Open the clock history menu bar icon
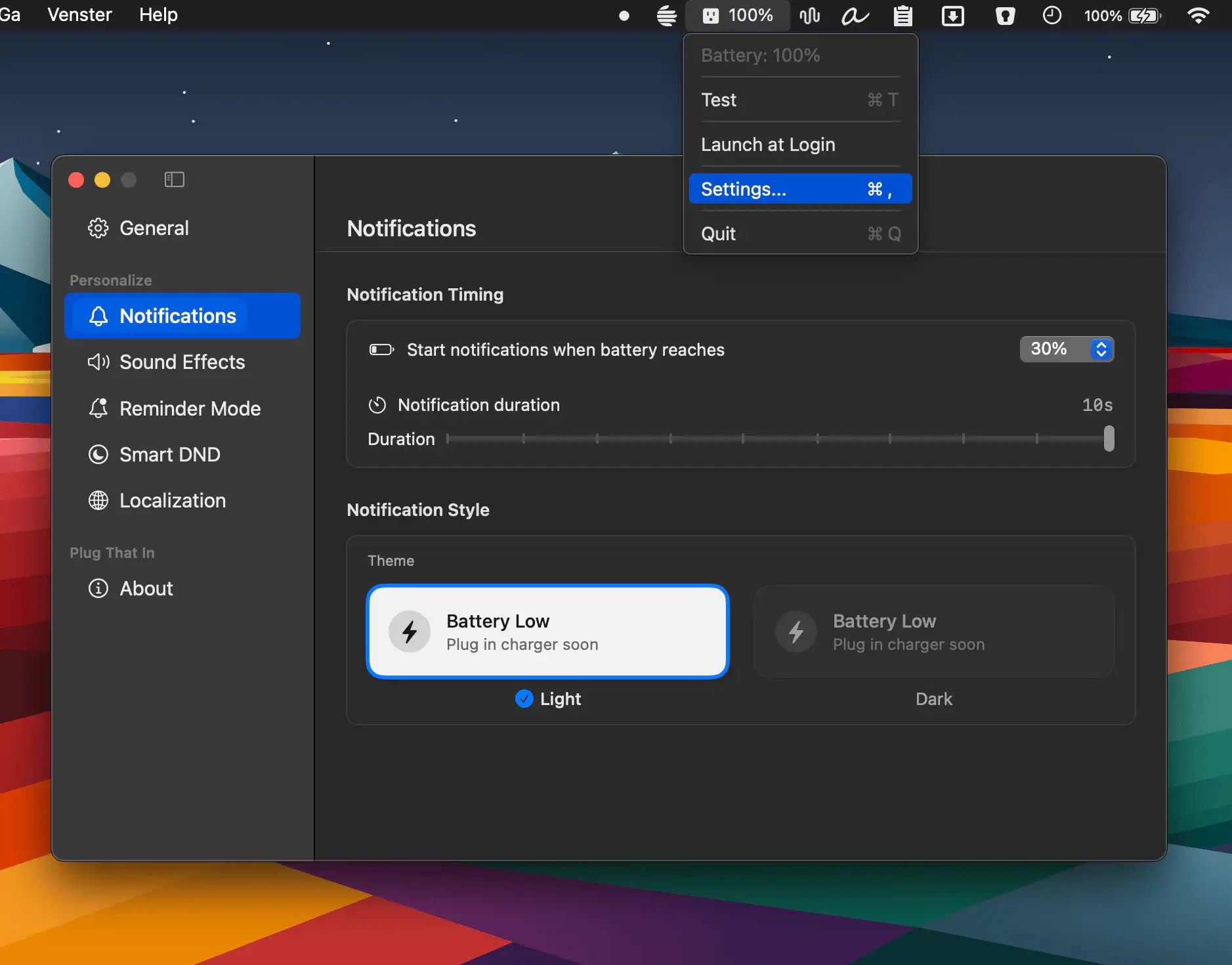Image resolution: width=1232 pixels, height=965 pixels. coord(1051,15)
